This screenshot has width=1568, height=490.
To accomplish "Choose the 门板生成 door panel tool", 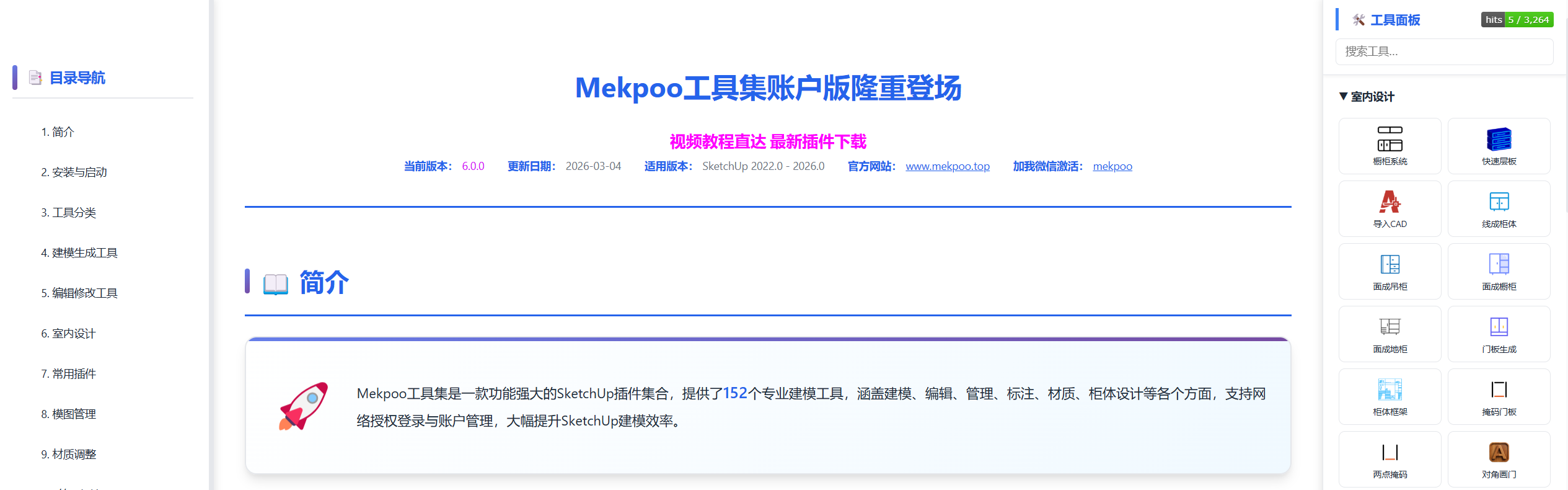I will pyautogui.click(x=1499, y=333).
